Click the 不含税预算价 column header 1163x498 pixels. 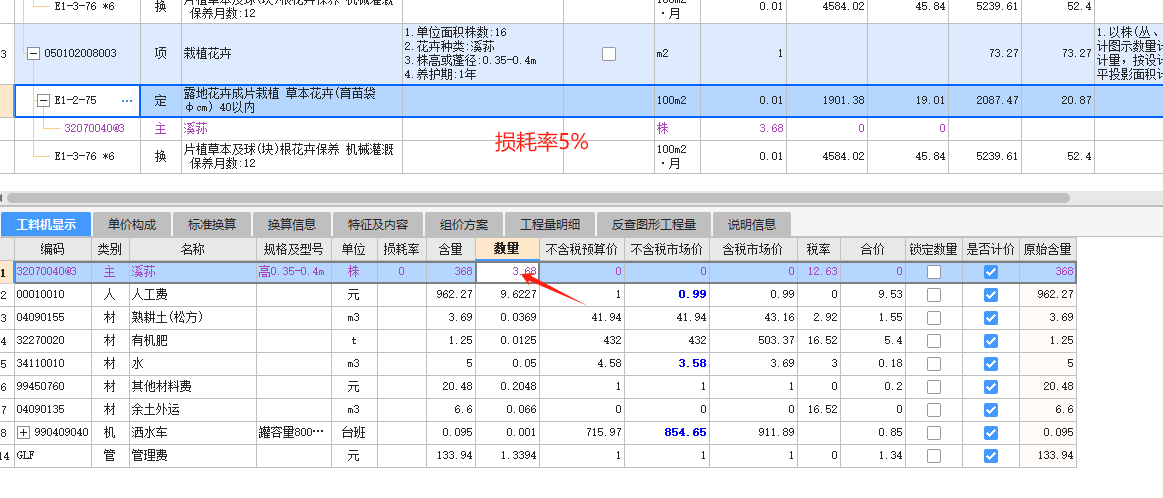[582, 249]
